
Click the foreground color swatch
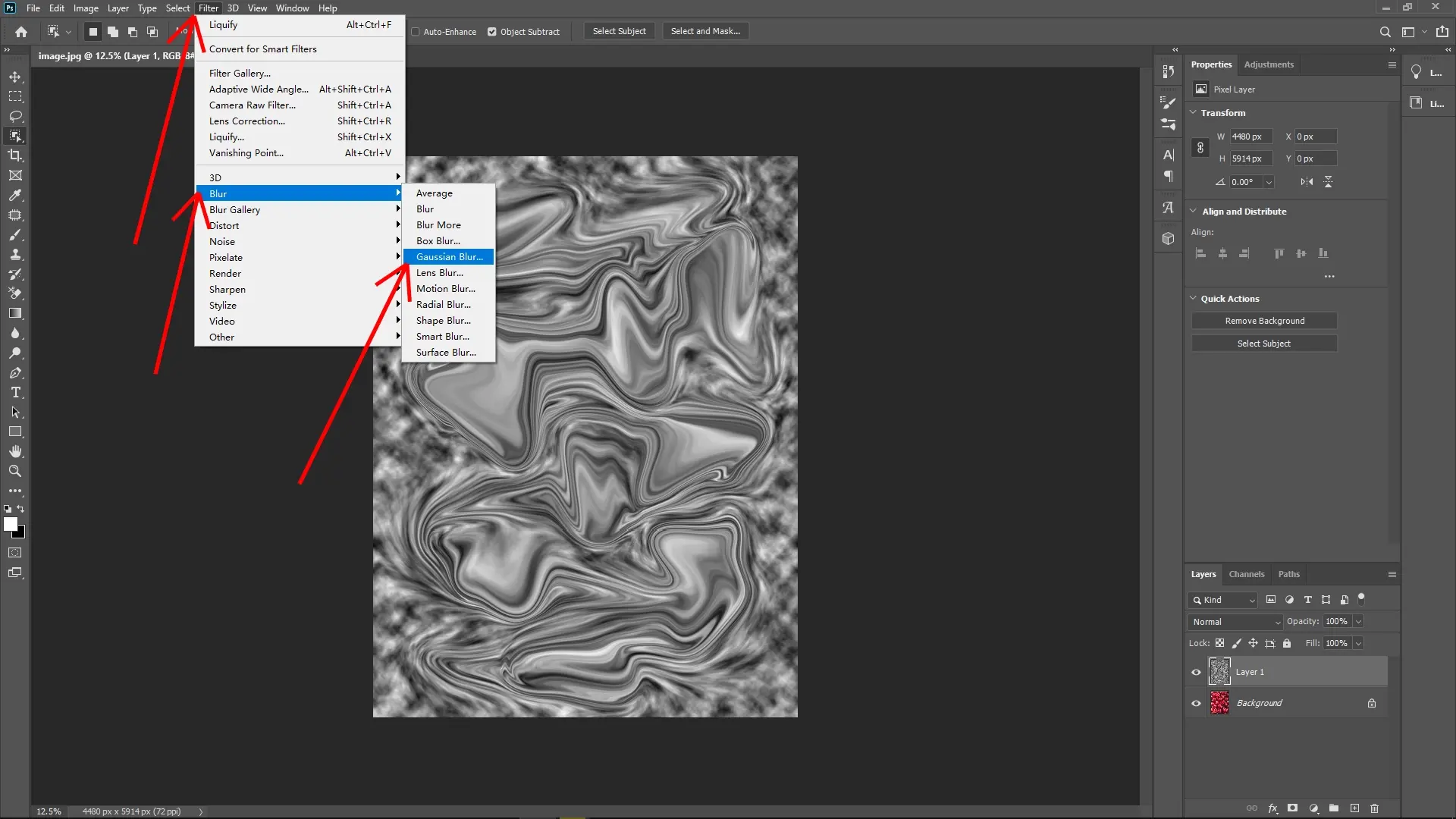[x=11, y=522]
